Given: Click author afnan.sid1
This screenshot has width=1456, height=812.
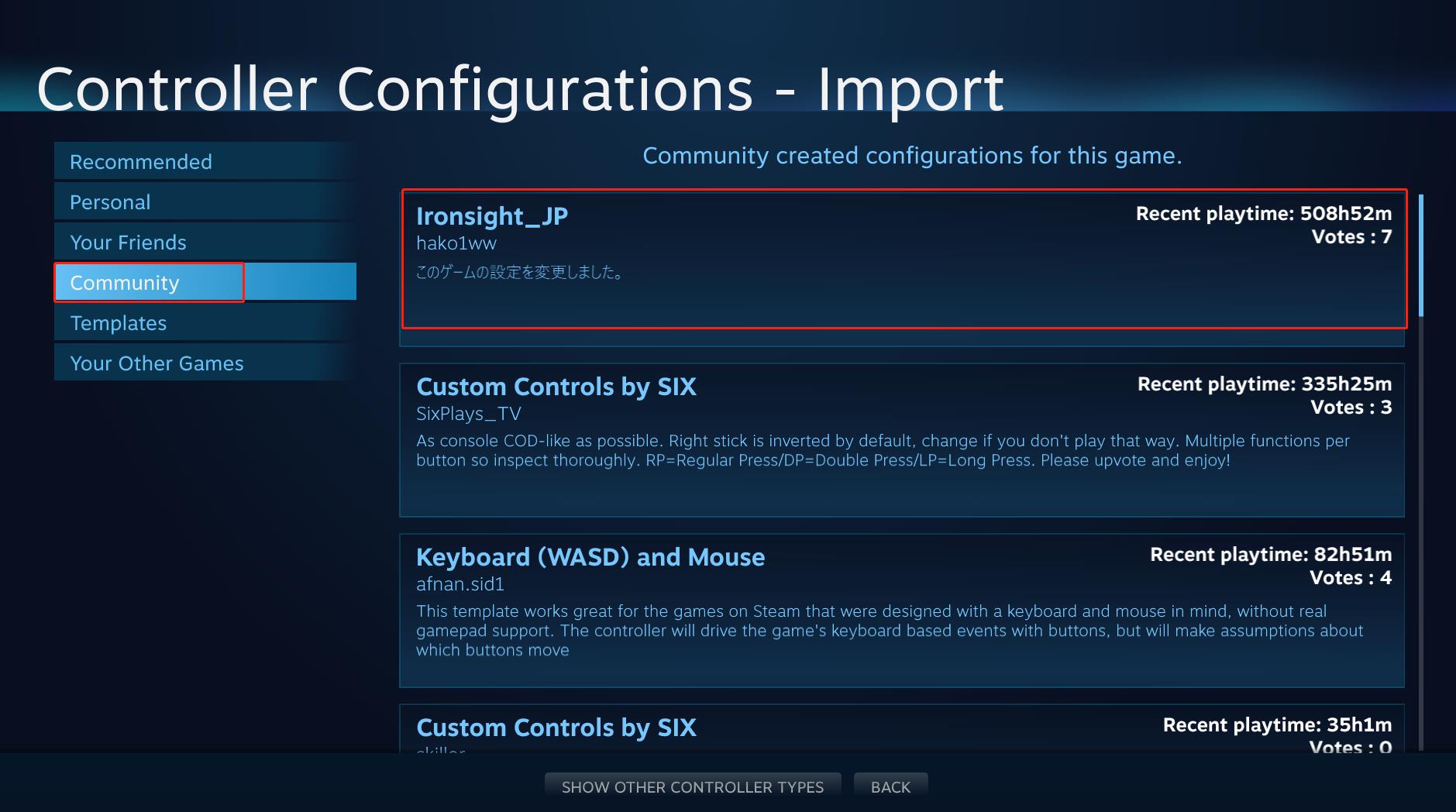Looking at the screenshot, I should (459, 584).
